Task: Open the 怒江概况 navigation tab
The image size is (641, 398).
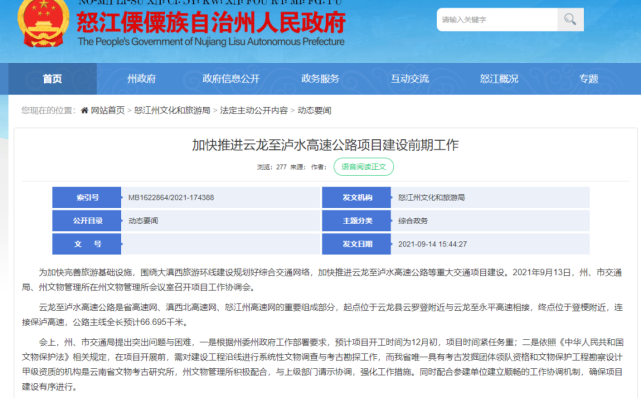Action: pos(499,79)
